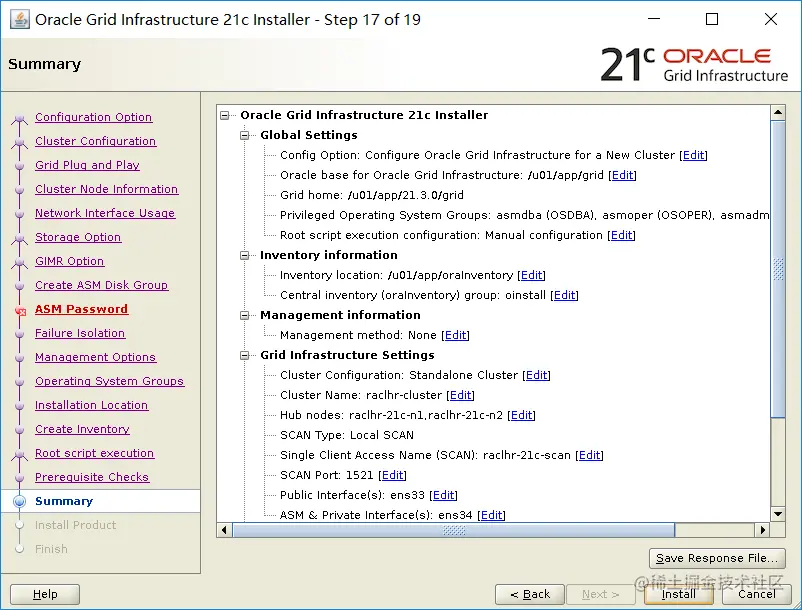
Task: Open the Grid Plug and Play step
Action: click(x=87, y=165)
